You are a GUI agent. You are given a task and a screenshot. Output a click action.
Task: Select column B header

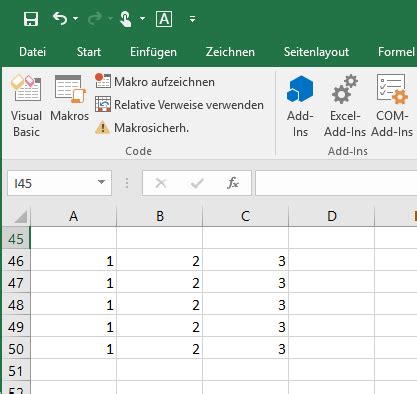coord(160,216)
